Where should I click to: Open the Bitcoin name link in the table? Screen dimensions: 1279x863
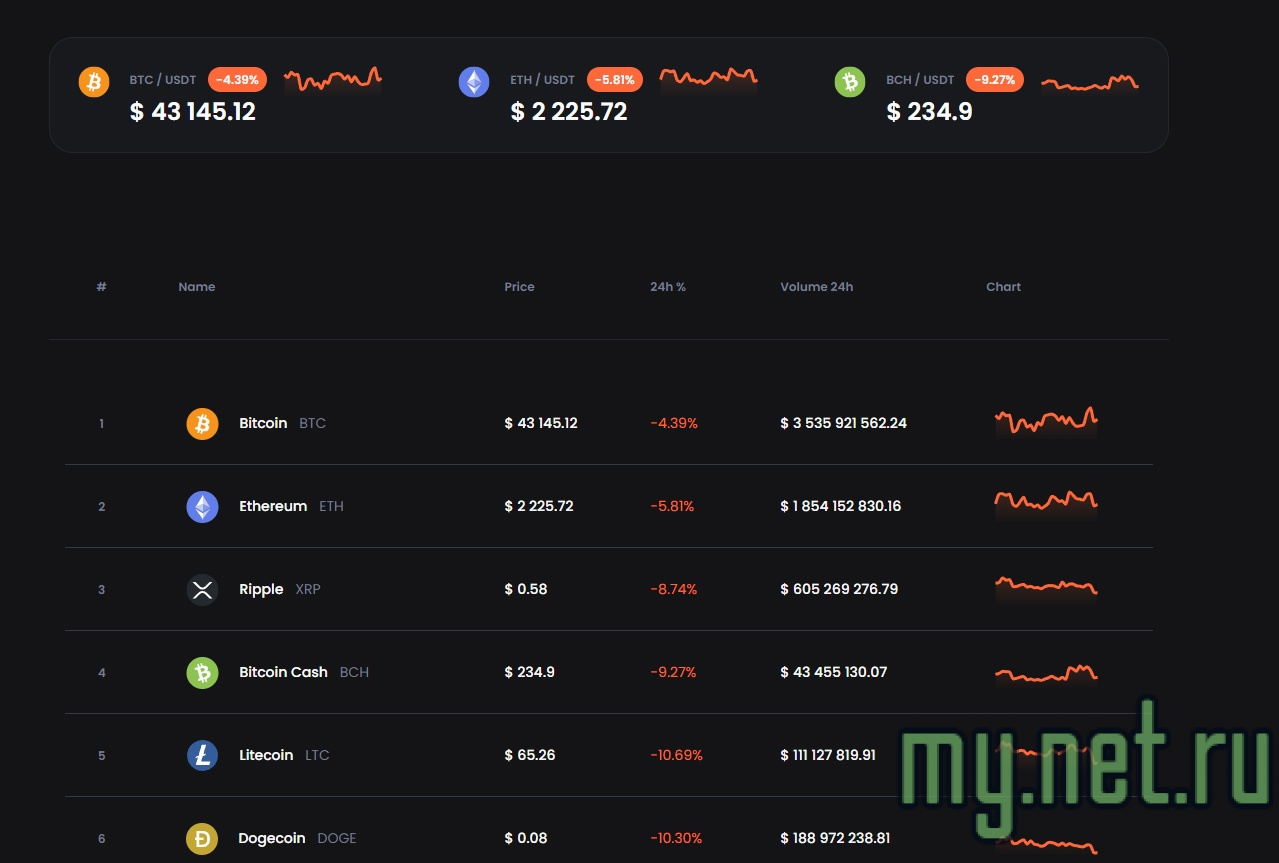263,423
